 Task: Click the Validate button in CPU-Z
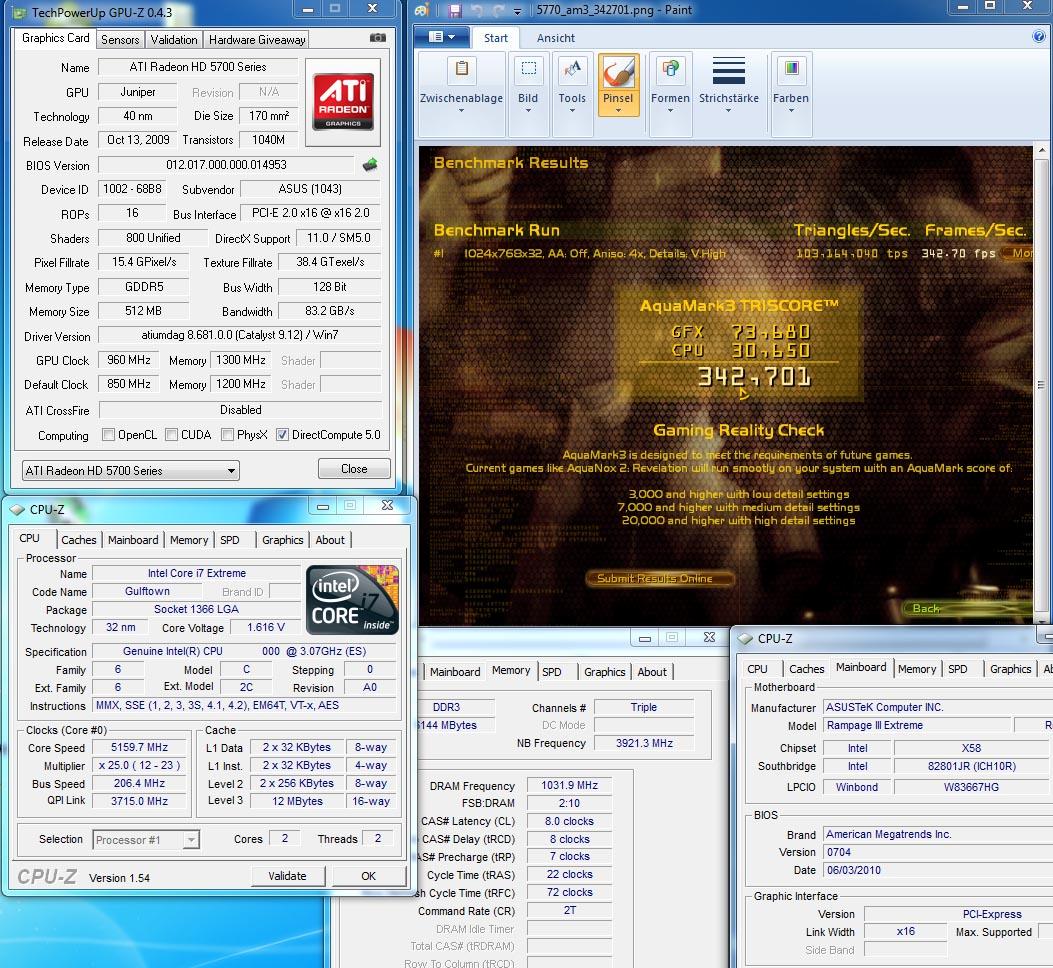tap(287, 876)
